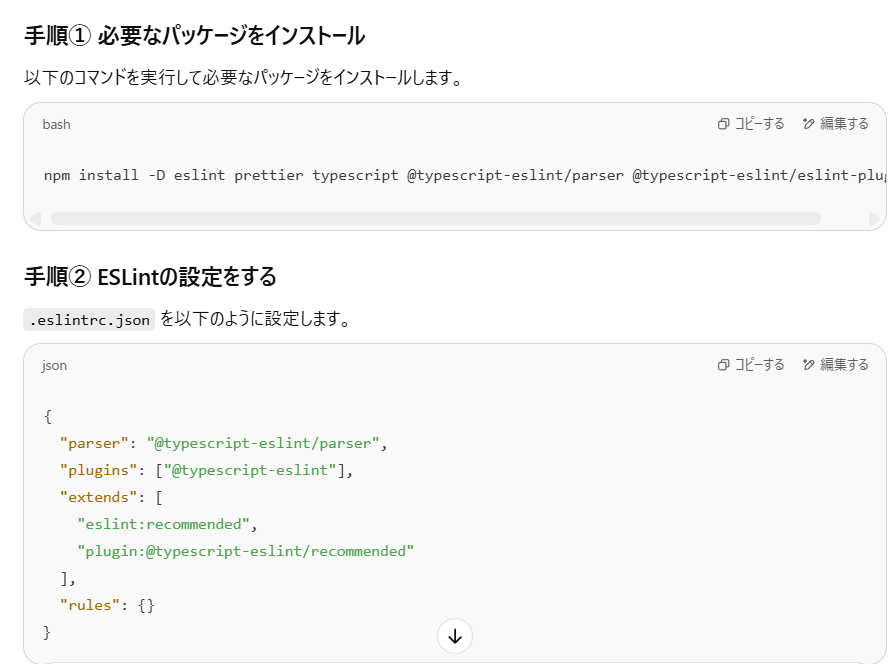Click the horizontal scrollbar under the npm command
Image resolution: width=896 pixels, height=664 pixels.
point(435,218)
